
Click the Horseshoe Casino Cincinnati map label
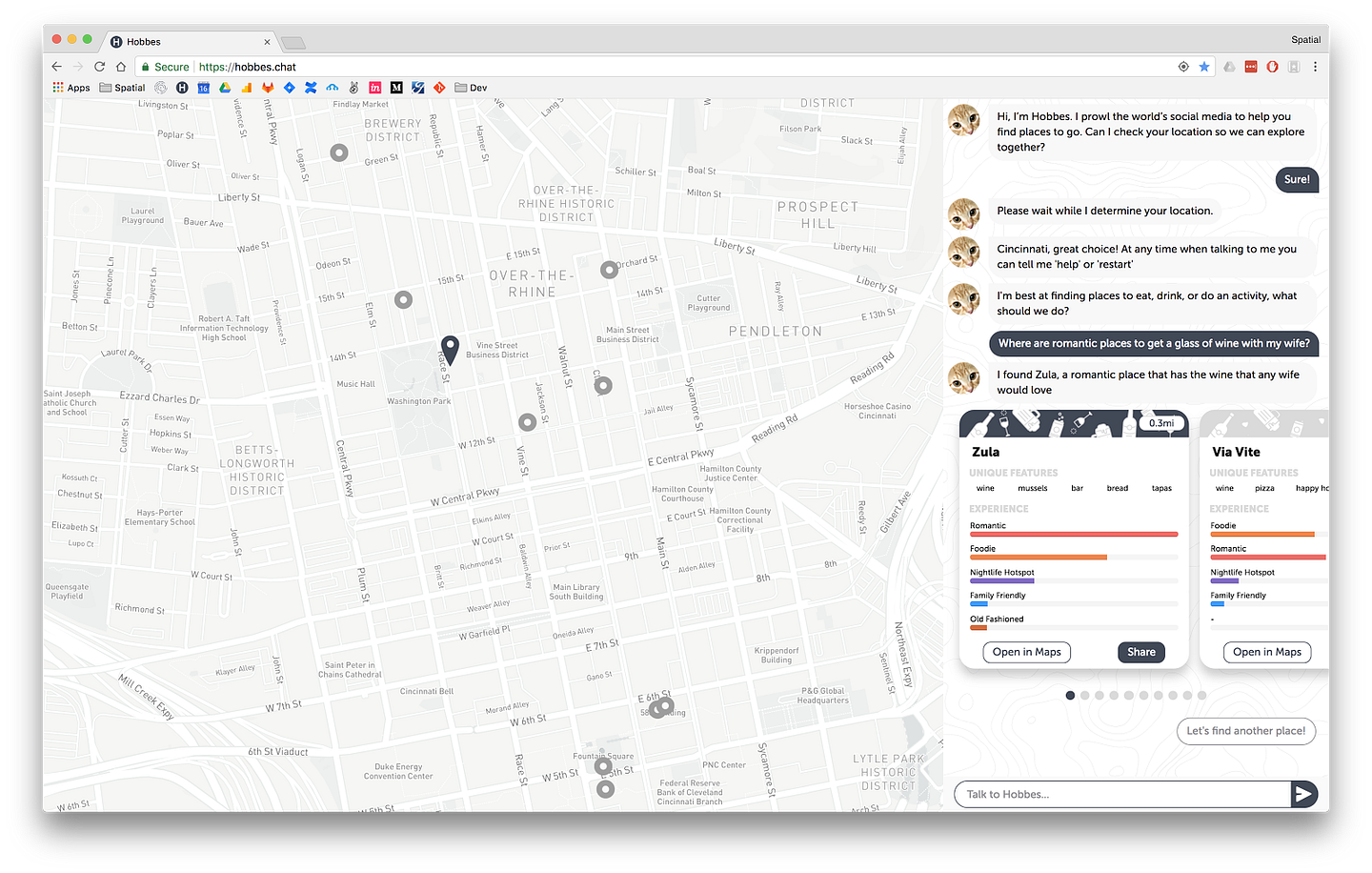878,411
